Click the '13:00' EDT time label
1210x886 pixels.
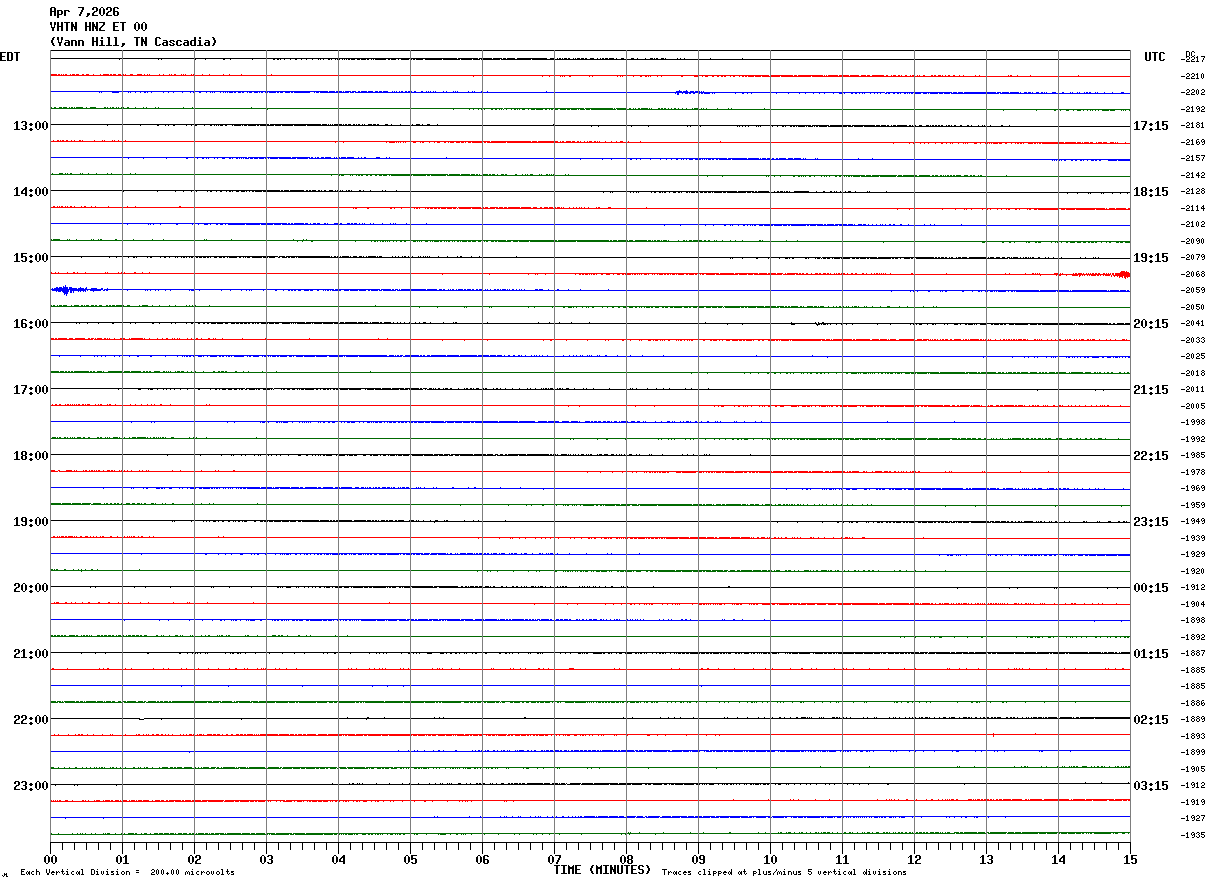[30, 126]
